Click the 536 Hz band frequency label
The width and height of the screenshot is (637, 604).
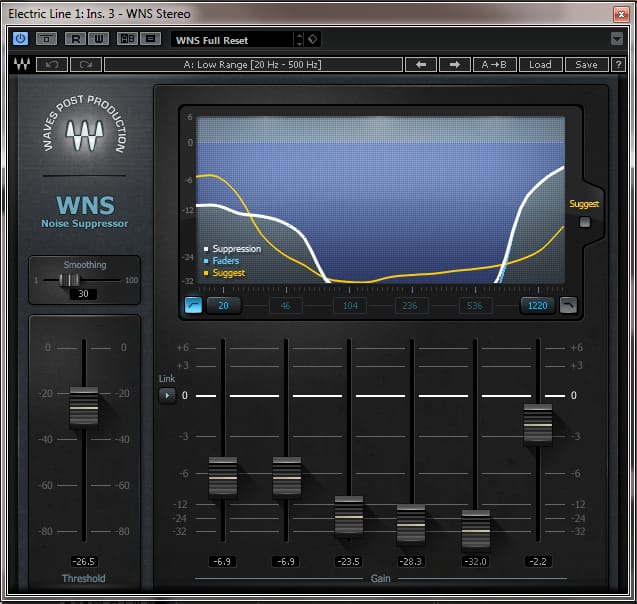tap(474, 305)
